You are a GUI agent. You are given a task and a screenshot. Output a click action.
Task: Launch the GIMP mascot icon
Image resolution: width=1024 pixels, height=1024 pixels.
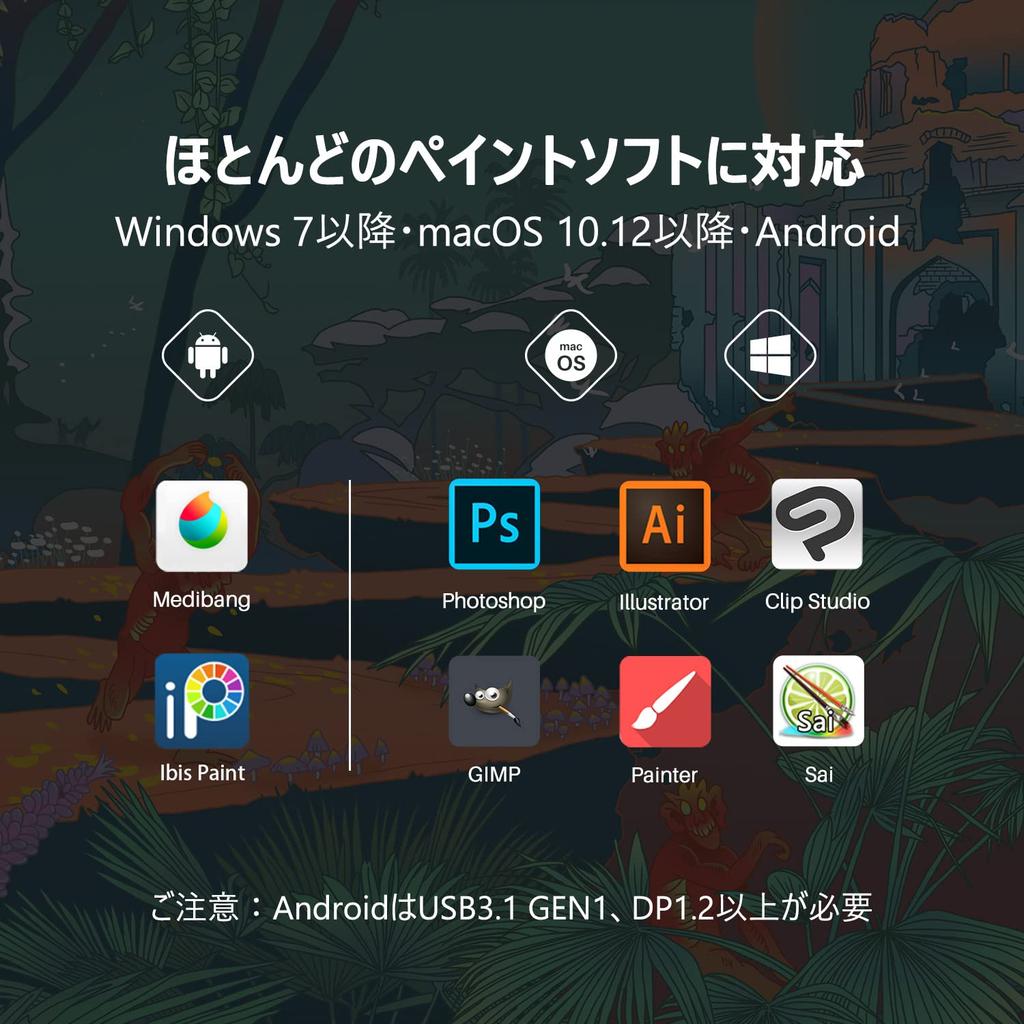click(494, 701)
